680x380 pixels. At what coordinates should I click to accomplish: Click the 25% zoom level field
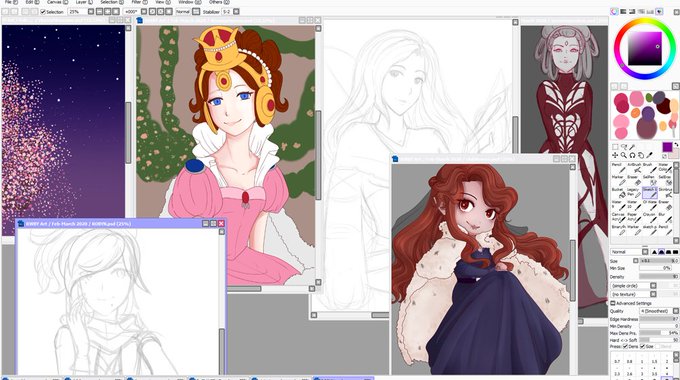(x=78, y=12)
